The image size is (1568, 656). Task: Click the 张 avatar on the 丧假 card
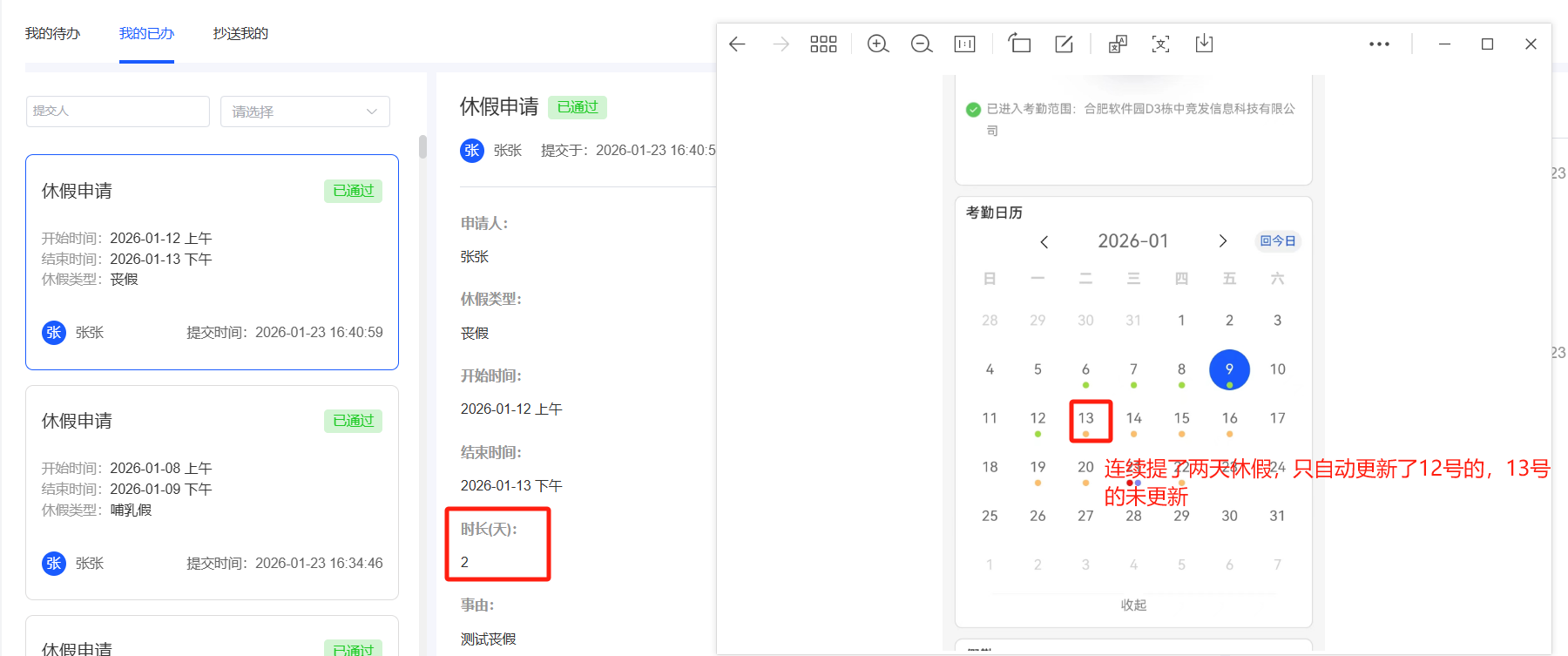[54, 333]
